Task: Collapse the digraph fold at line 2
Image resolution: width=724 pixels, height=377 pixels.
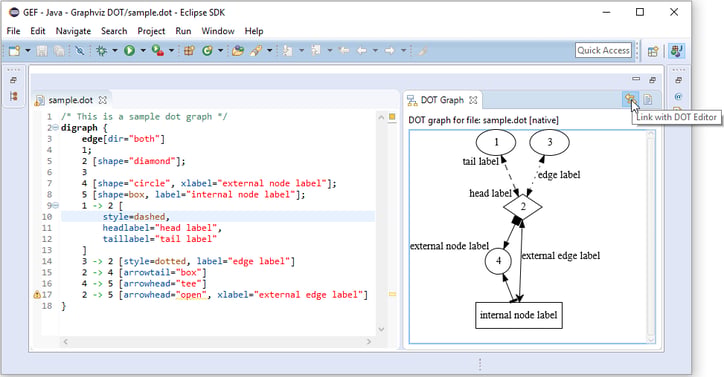Action: pos(55,128)
